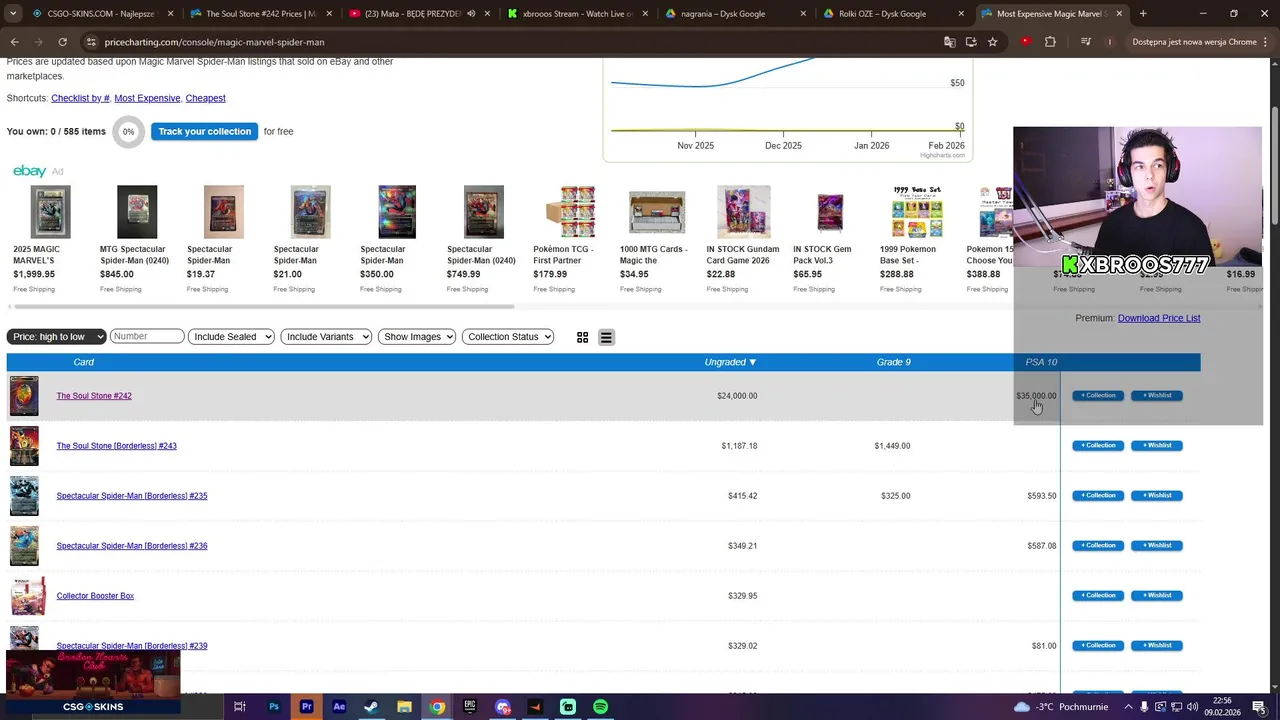Add Spider-Man #235 to Collection
Image resolution: width=1280 pixels, height=720 pixels.
coord(1098,496)
